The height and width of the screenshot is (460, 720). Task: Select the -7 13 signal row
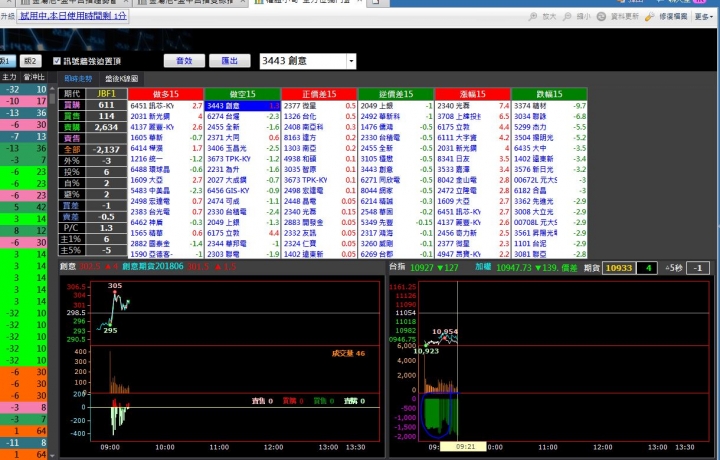[x=23, y=136]
